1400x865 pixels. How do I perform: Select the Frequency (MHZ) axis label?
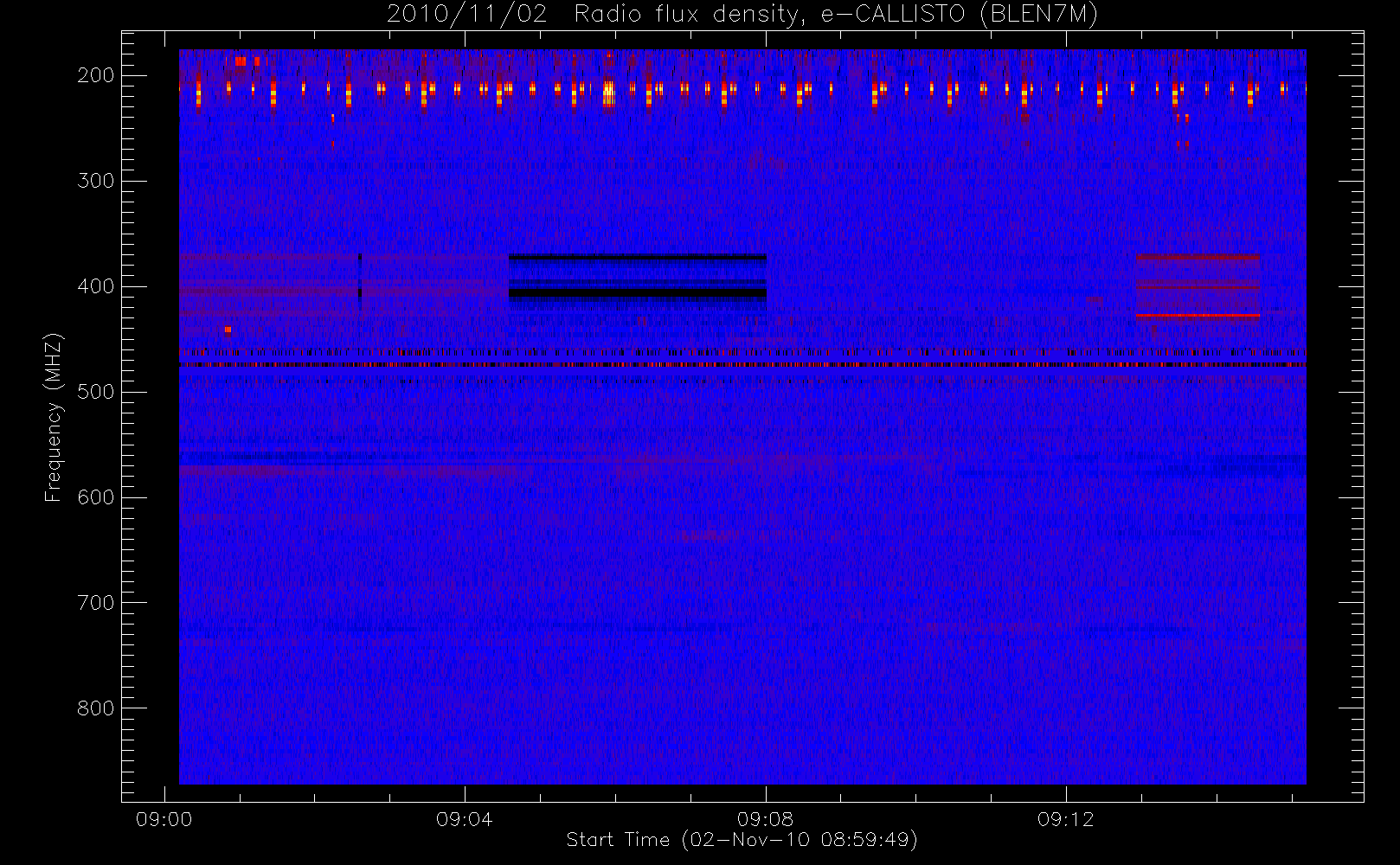pyautogui.click(x=54, y=417)
